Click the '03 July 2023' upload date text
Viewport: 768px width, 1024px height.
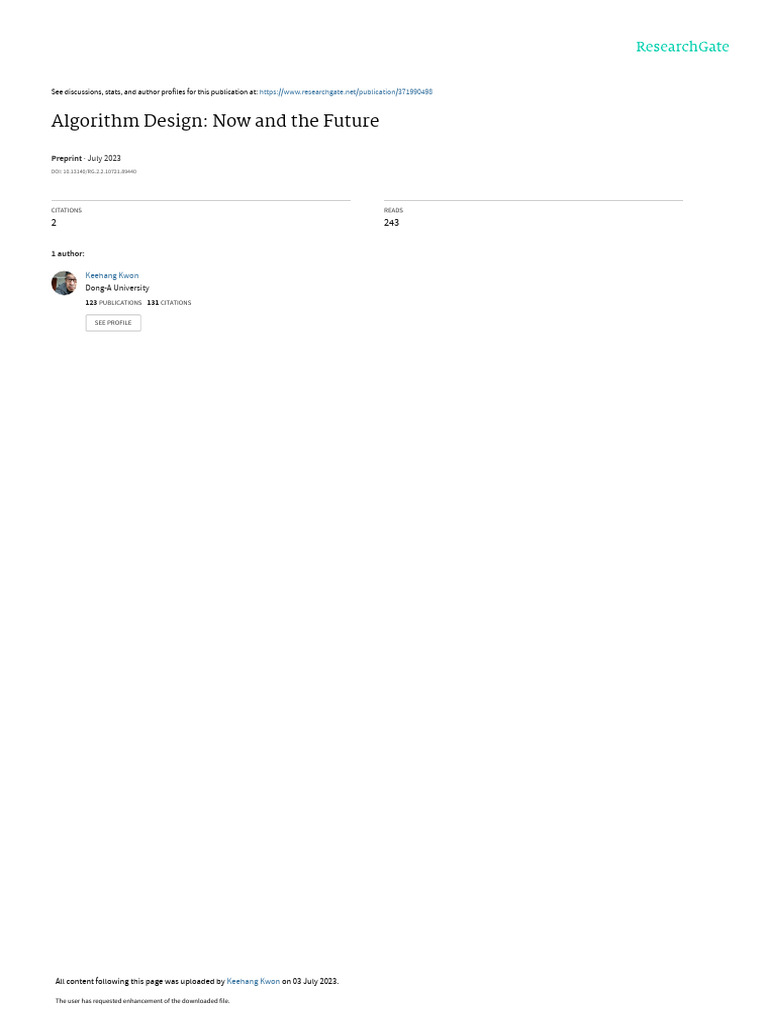tap(315, 981)
